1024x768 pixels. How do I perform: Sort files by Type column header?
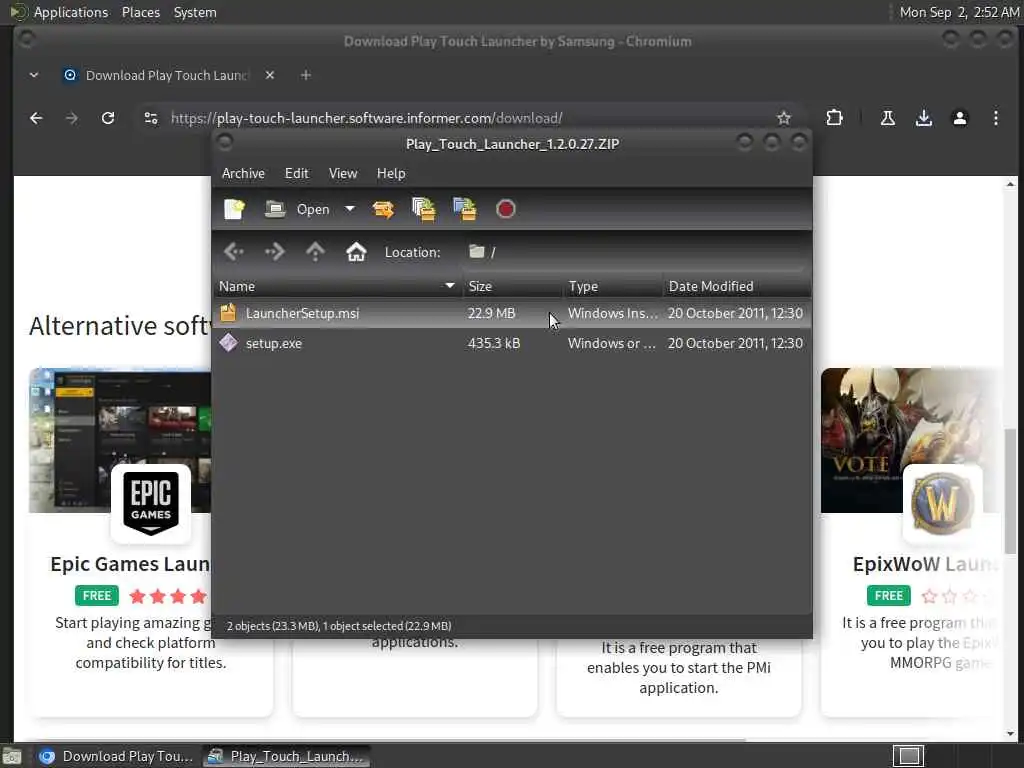point(613,286)
